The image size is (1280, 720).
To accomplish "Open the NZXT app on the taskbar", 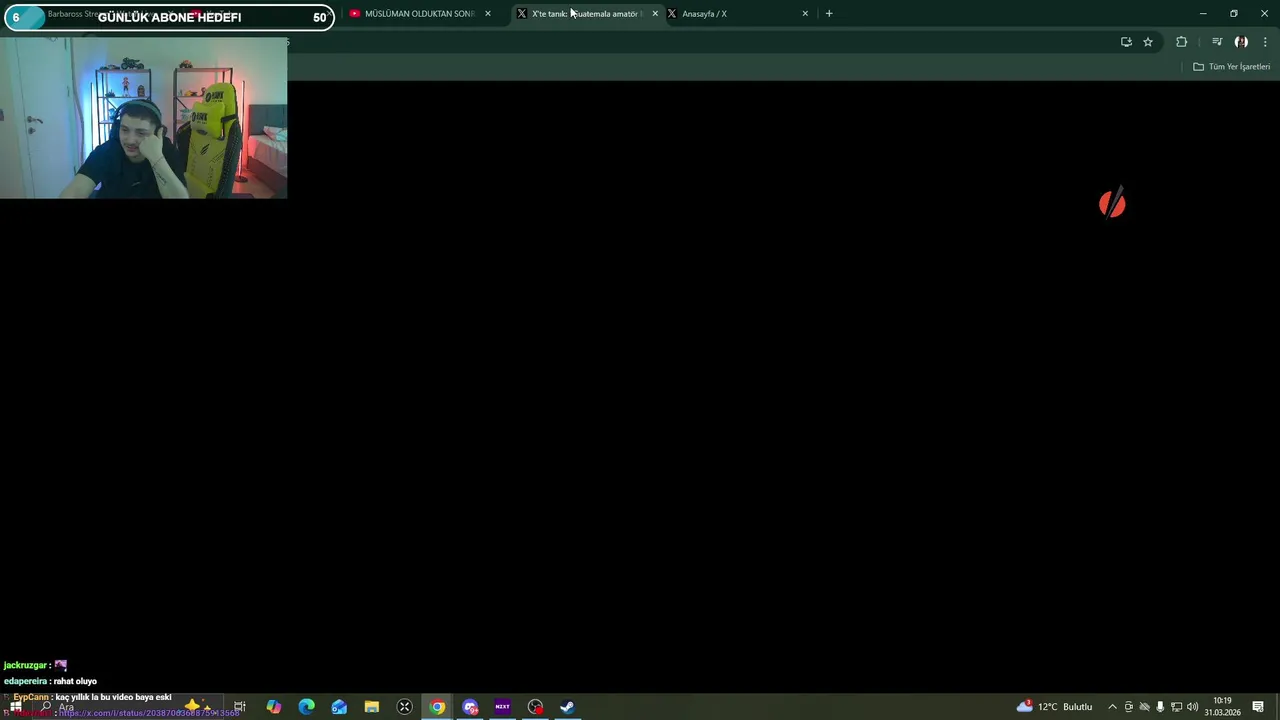I will [x=502, y=707].
